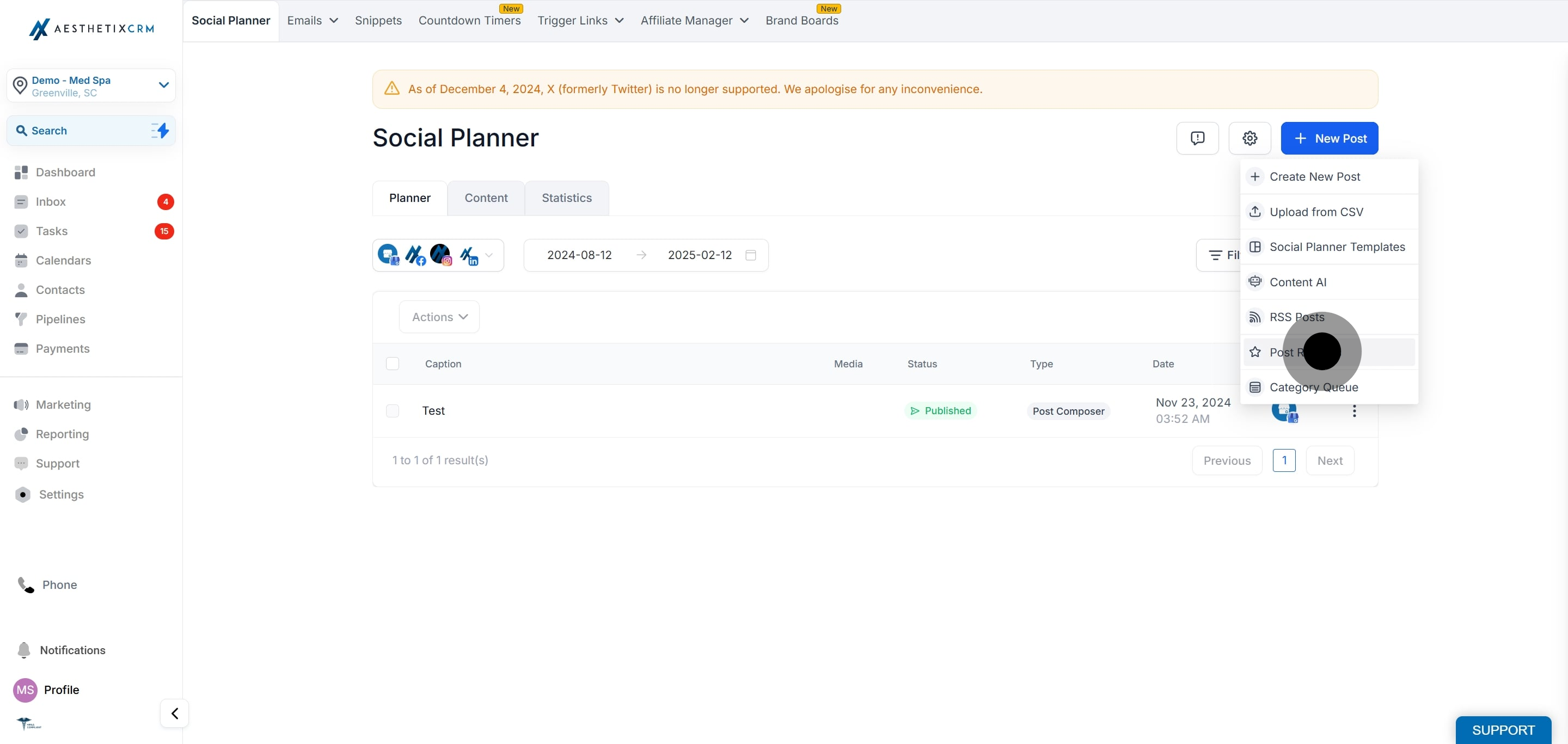The image size is (1568, 744).
Task: Click the feedback message icon button
Action: 1197,138
